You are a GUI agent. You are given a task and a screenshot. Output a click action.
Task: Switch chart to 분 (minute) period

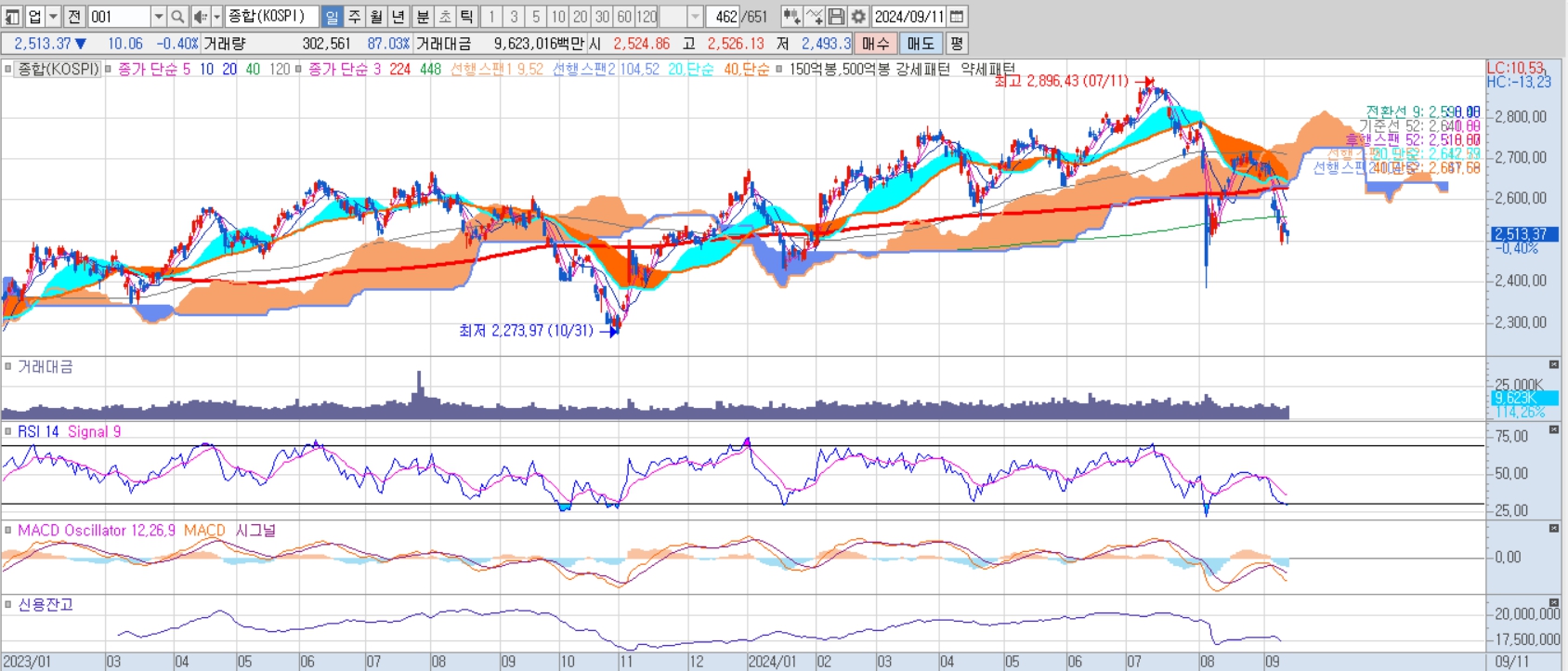pyautogui.click(x=423, y=17)
